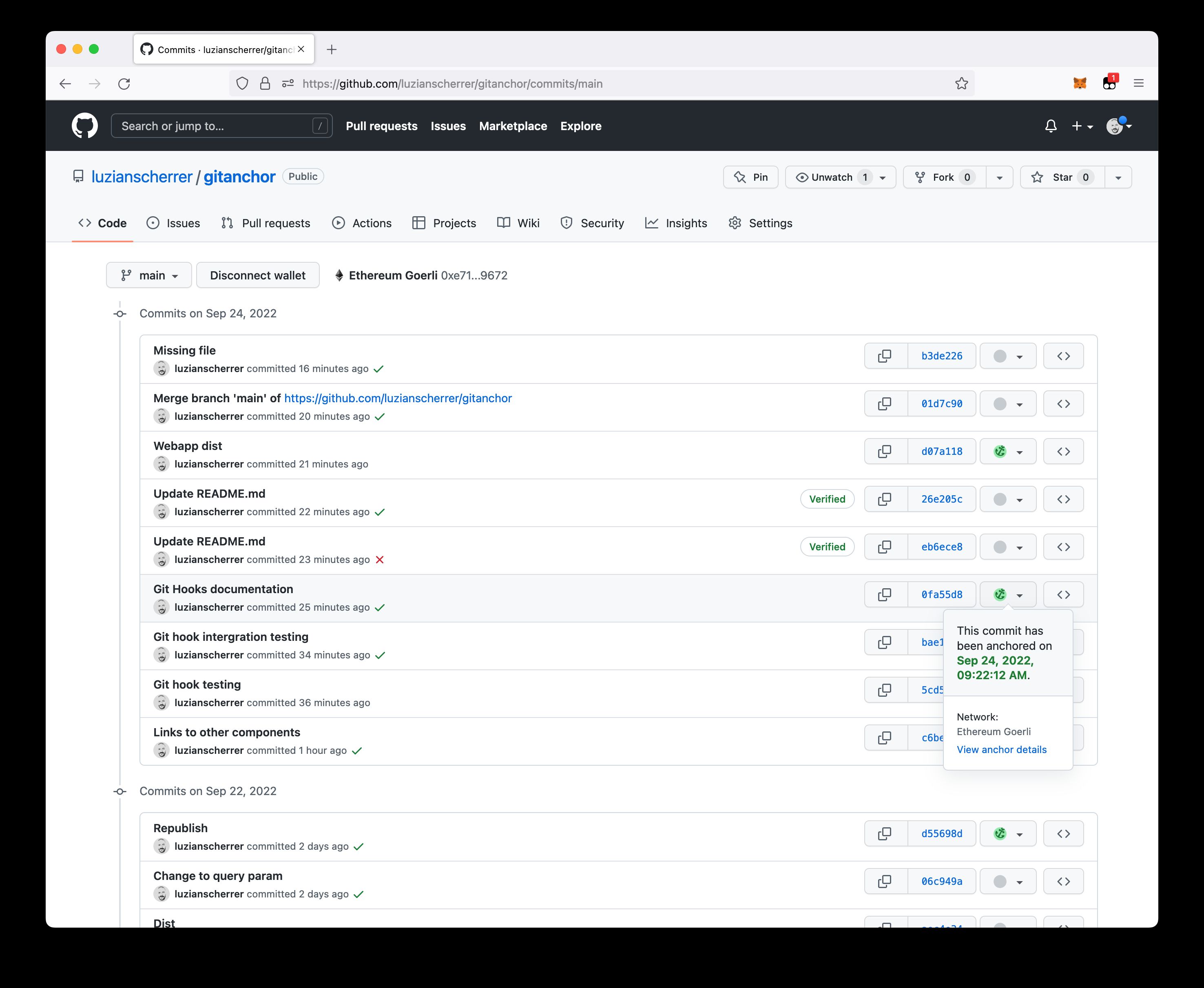Copy full SHA for commit 0fa55d8
The height and width of the screenshot is (988, 1204).
(x=885, y=595)
